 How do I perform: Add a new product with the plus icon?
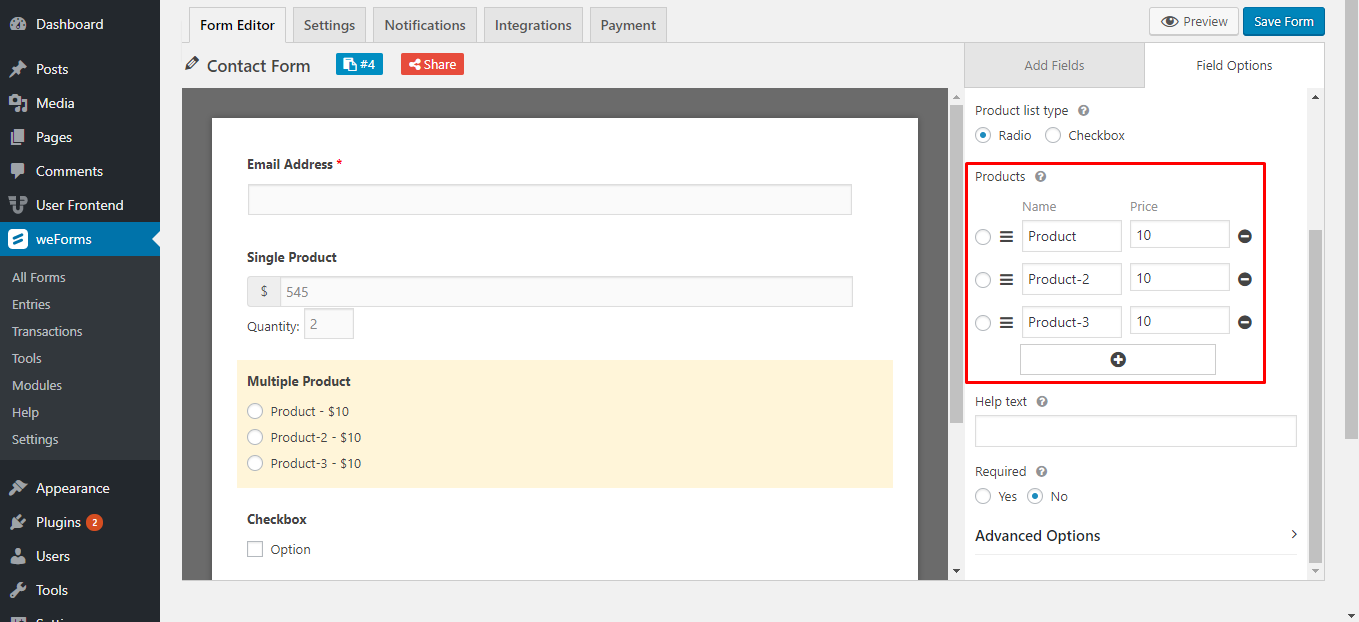[1117, 359]
